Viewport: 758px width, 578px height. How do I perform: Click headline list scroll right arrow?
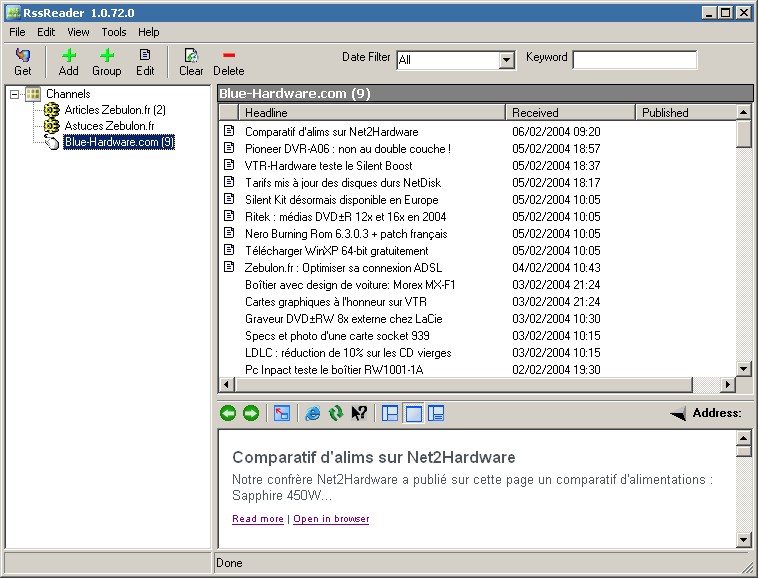pyautogui.click(x=728, y=385)
